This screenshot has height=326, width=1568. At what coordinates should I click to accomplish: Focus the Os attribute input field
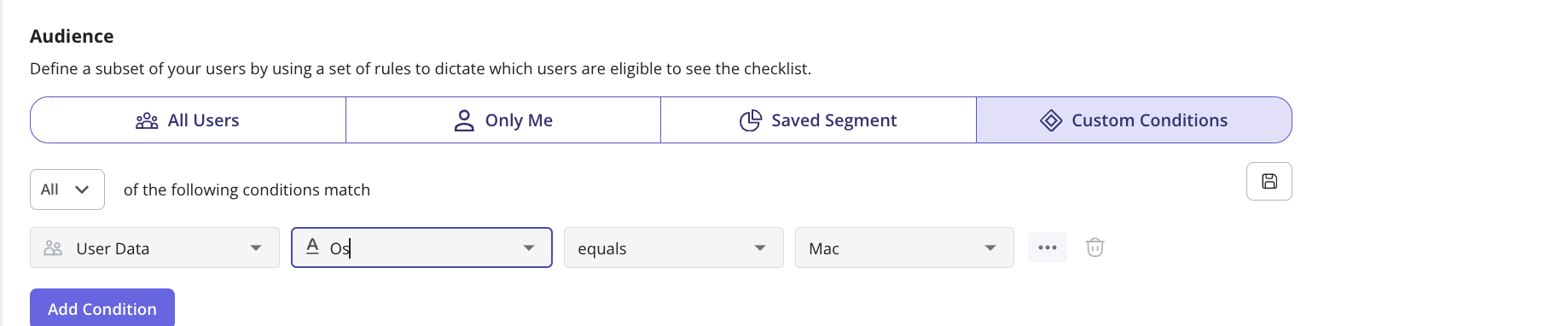[421, 247]
